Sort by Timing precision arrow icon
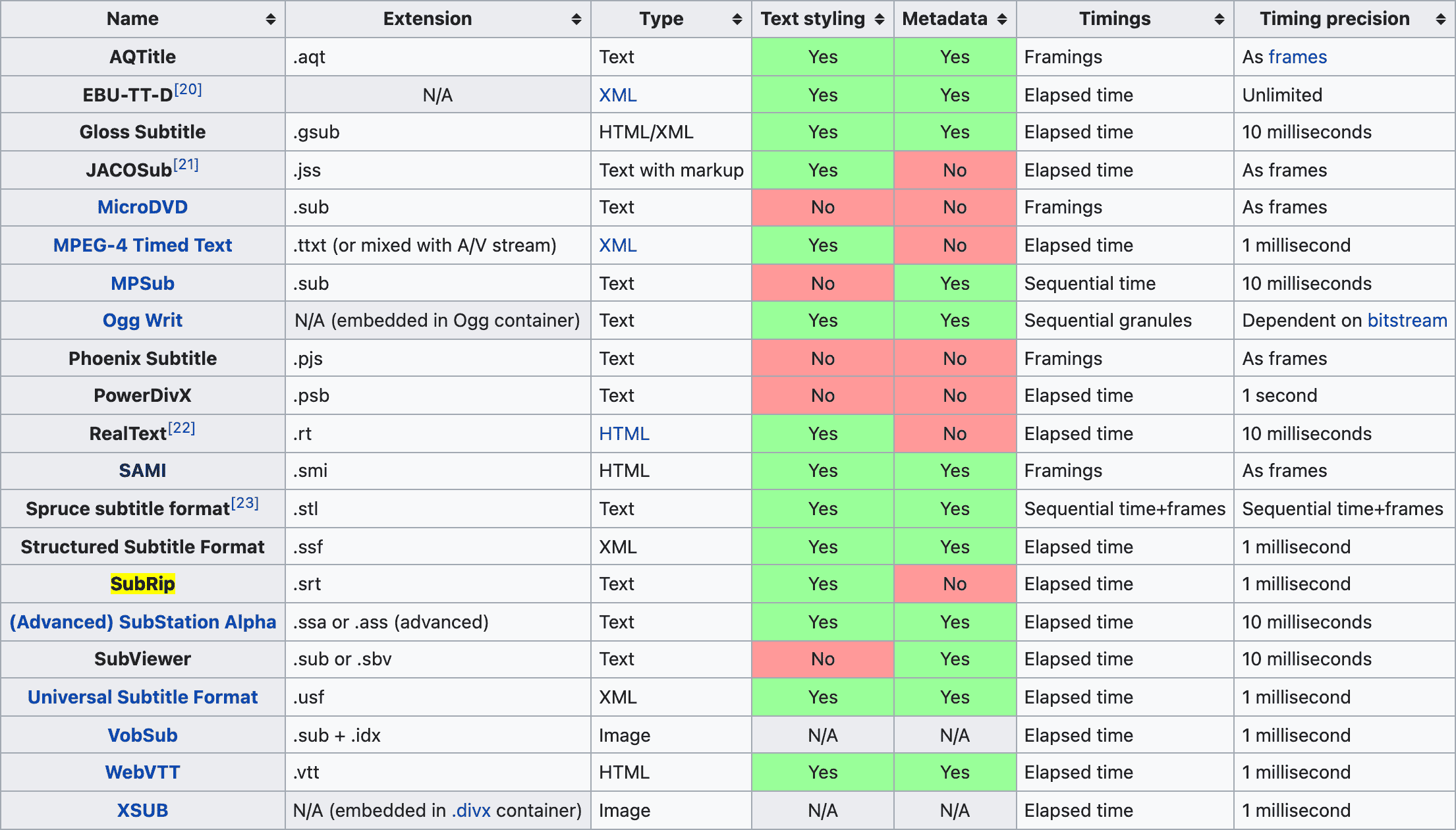Screen dimensions: 1456x830 click(1440, 19)
